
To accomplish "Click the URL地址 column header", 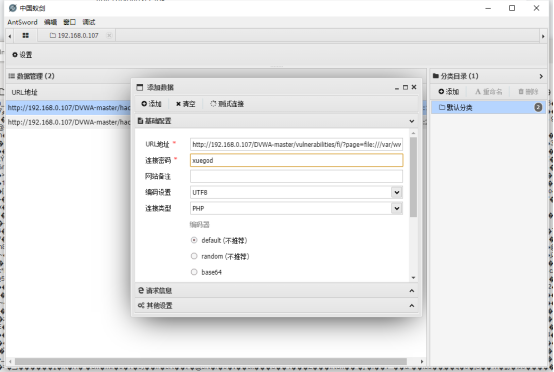I will 24,93.
